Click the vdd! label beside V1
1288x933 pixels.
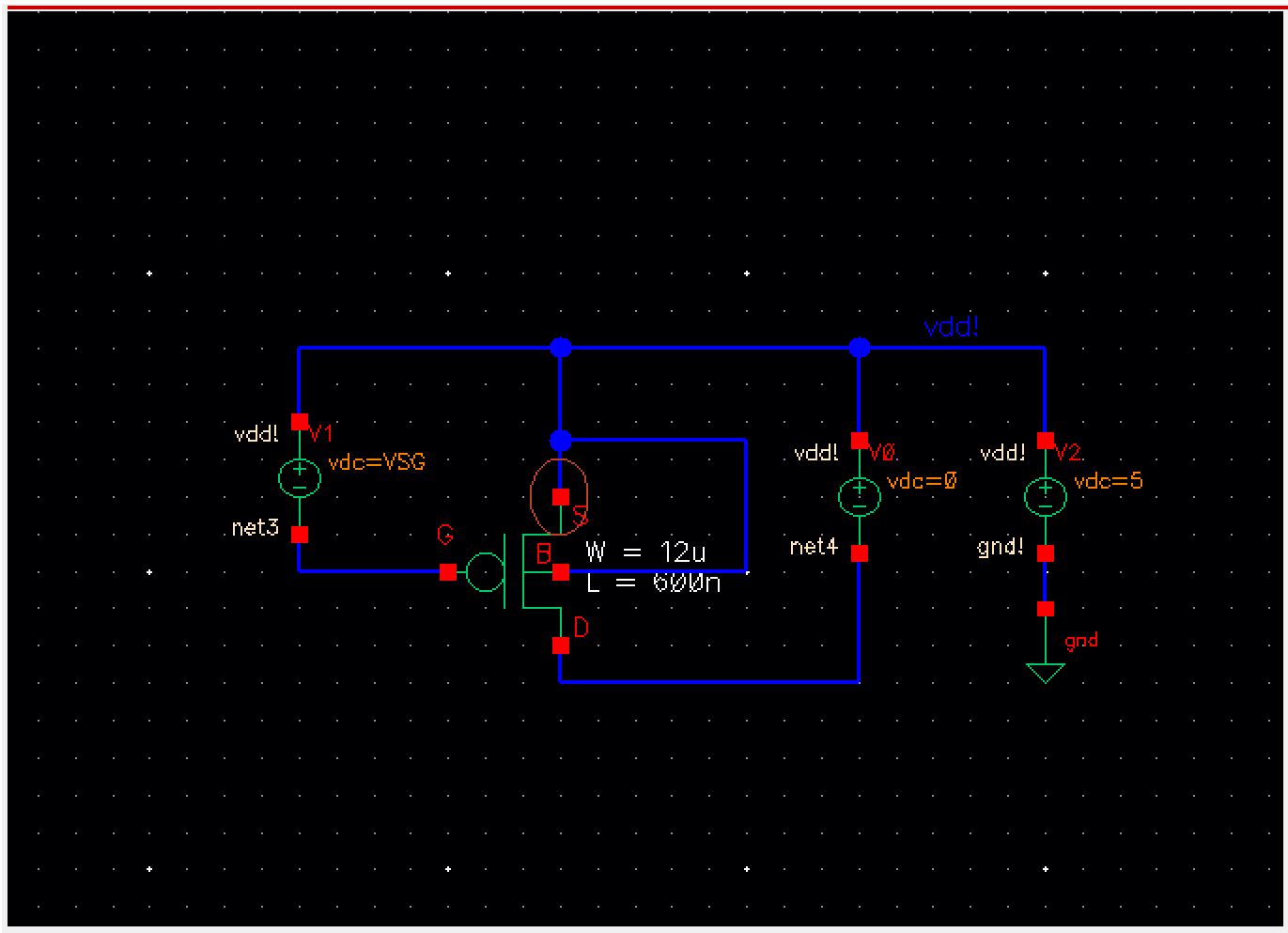tap(256, 435)
